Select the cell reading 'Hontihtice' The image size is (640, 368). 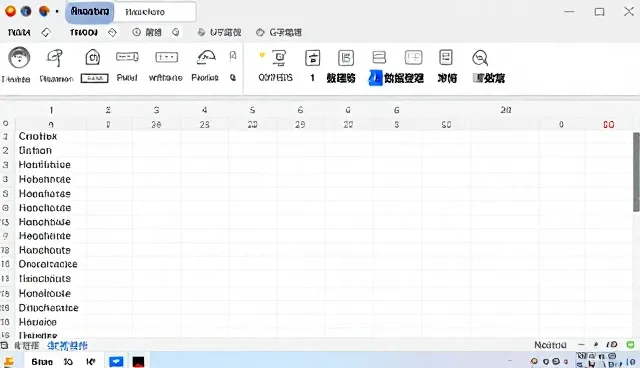[51, 165]
